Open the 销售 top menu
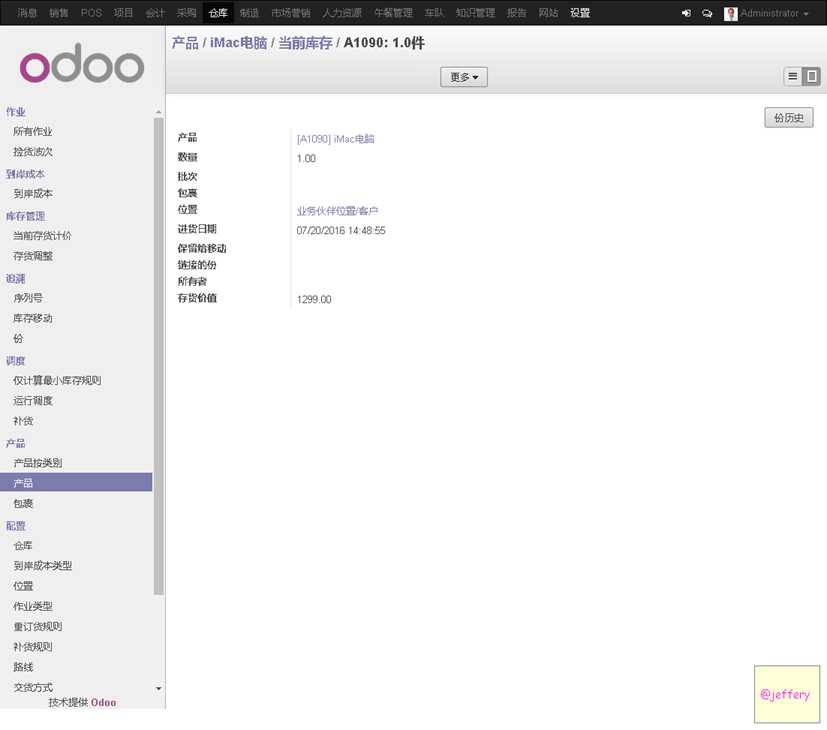Screen dimensions: 827x730 tap(59, 13)
